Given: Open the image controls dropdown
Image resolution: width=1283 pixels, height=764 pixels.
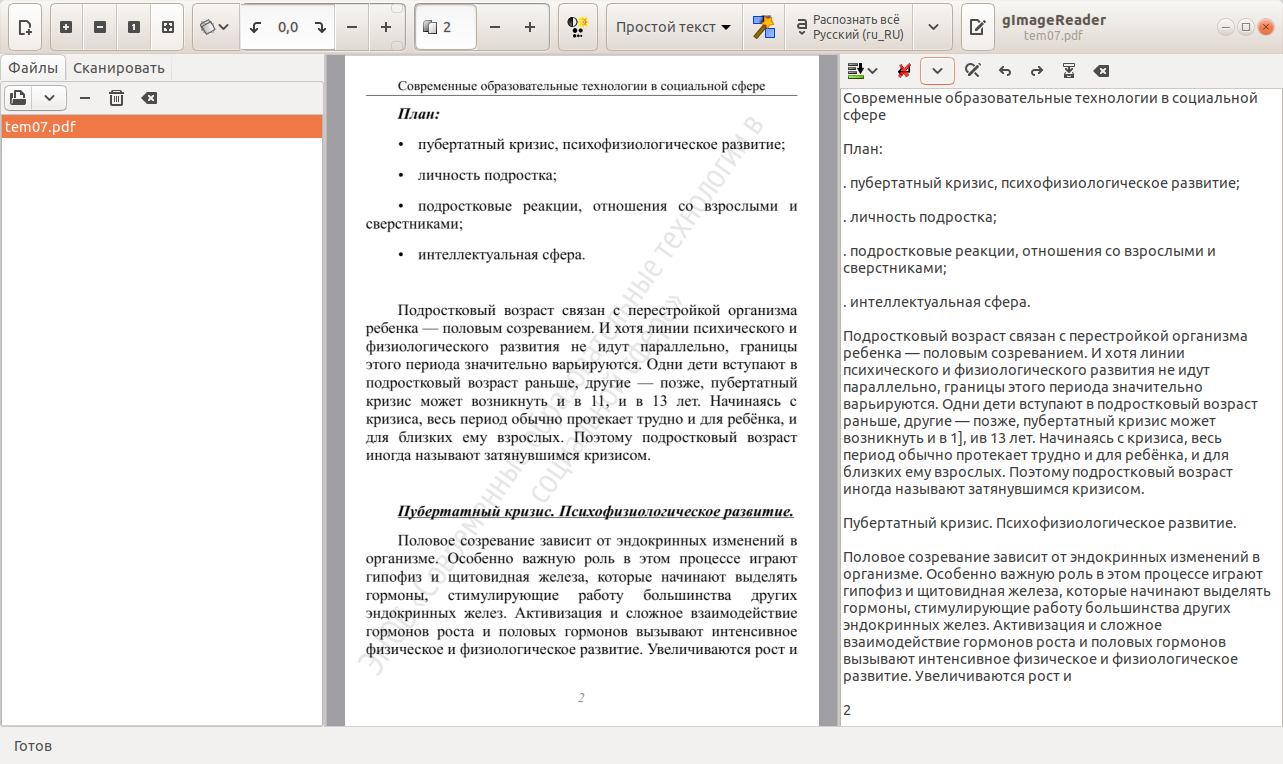Looking at the screenshot, I should point(215,27).
